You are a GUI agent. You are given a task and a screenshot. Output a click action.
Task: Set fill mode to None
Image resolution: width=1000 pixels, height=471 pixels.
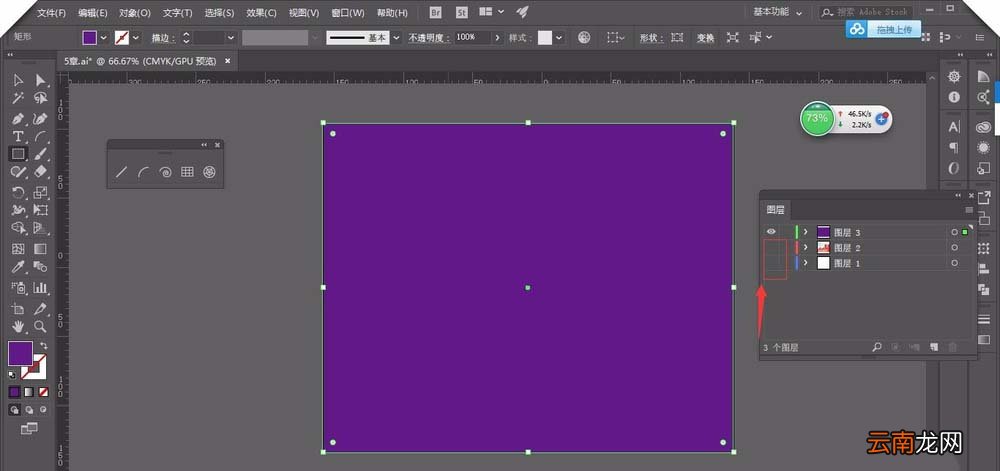click(43, 392)
